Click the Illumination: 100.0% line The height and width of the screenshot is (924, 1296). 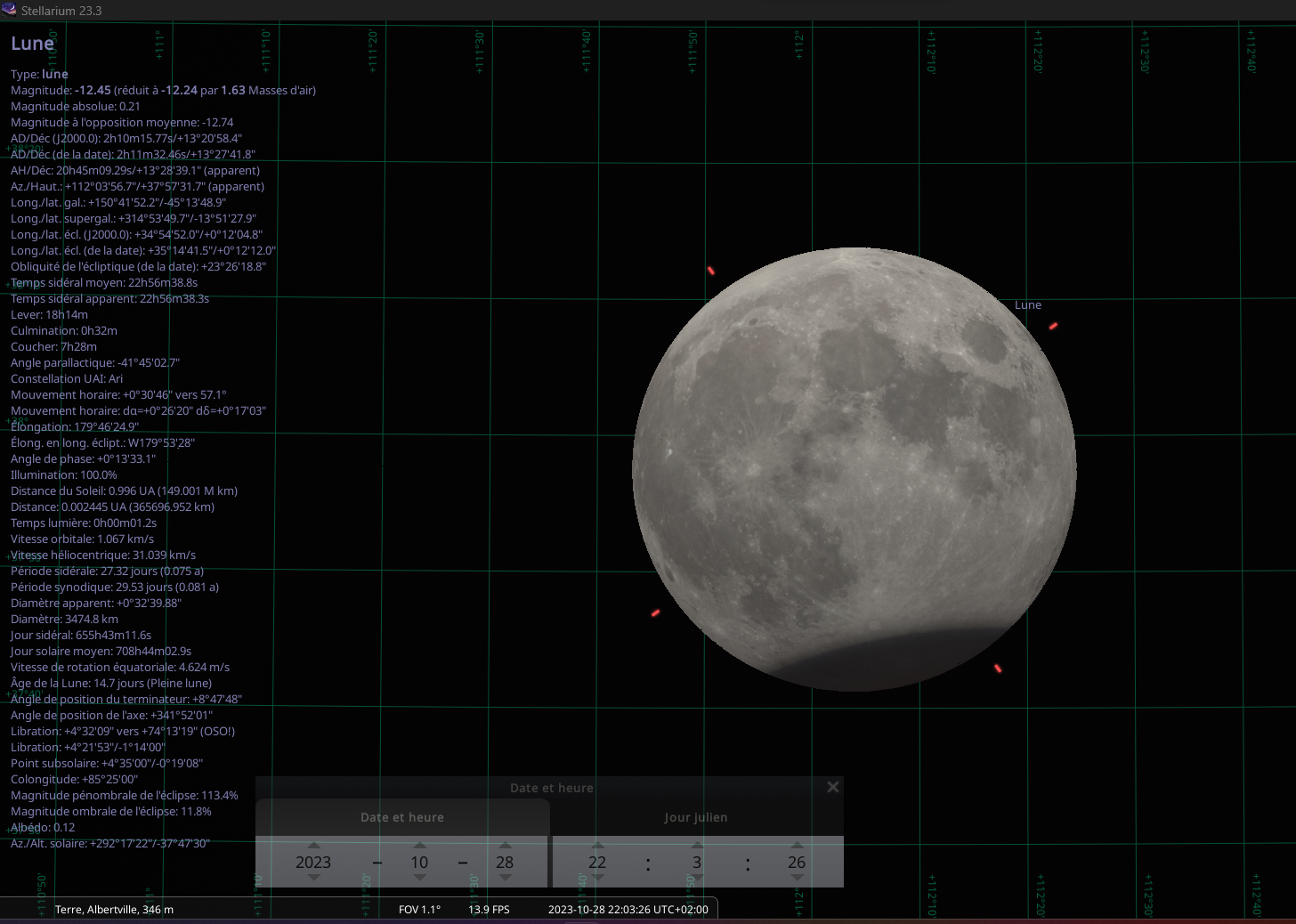(x=64, y=474)
